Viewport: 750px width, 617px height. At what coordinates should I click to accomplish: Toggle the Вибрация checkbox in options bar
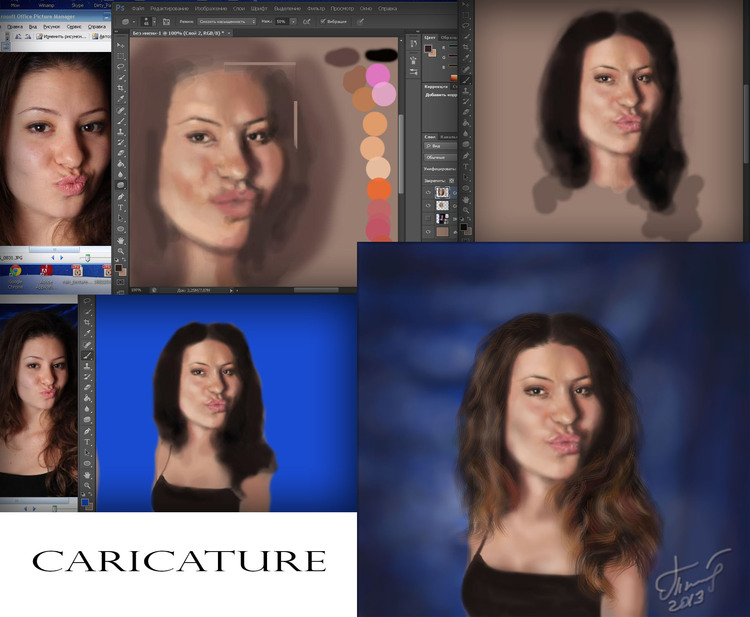click(323, 20)
